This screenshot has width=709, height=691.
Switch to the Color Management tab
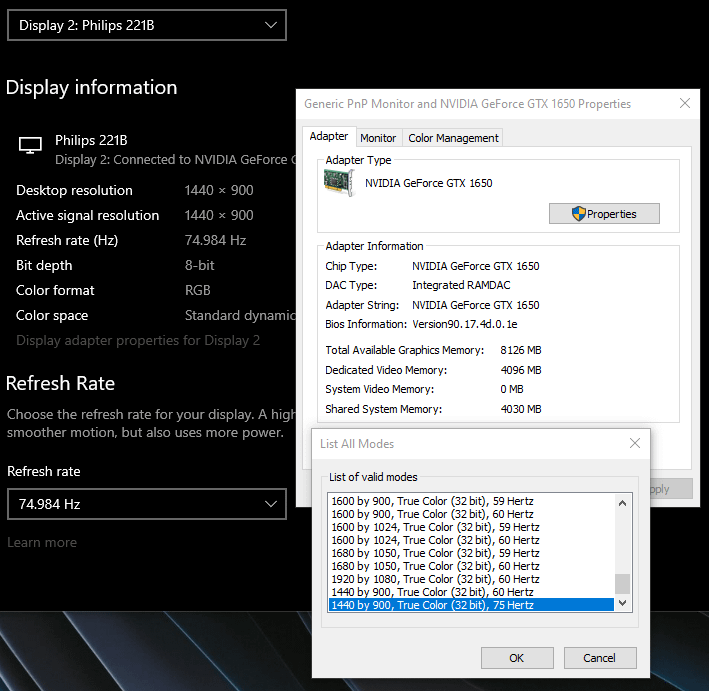453,138
